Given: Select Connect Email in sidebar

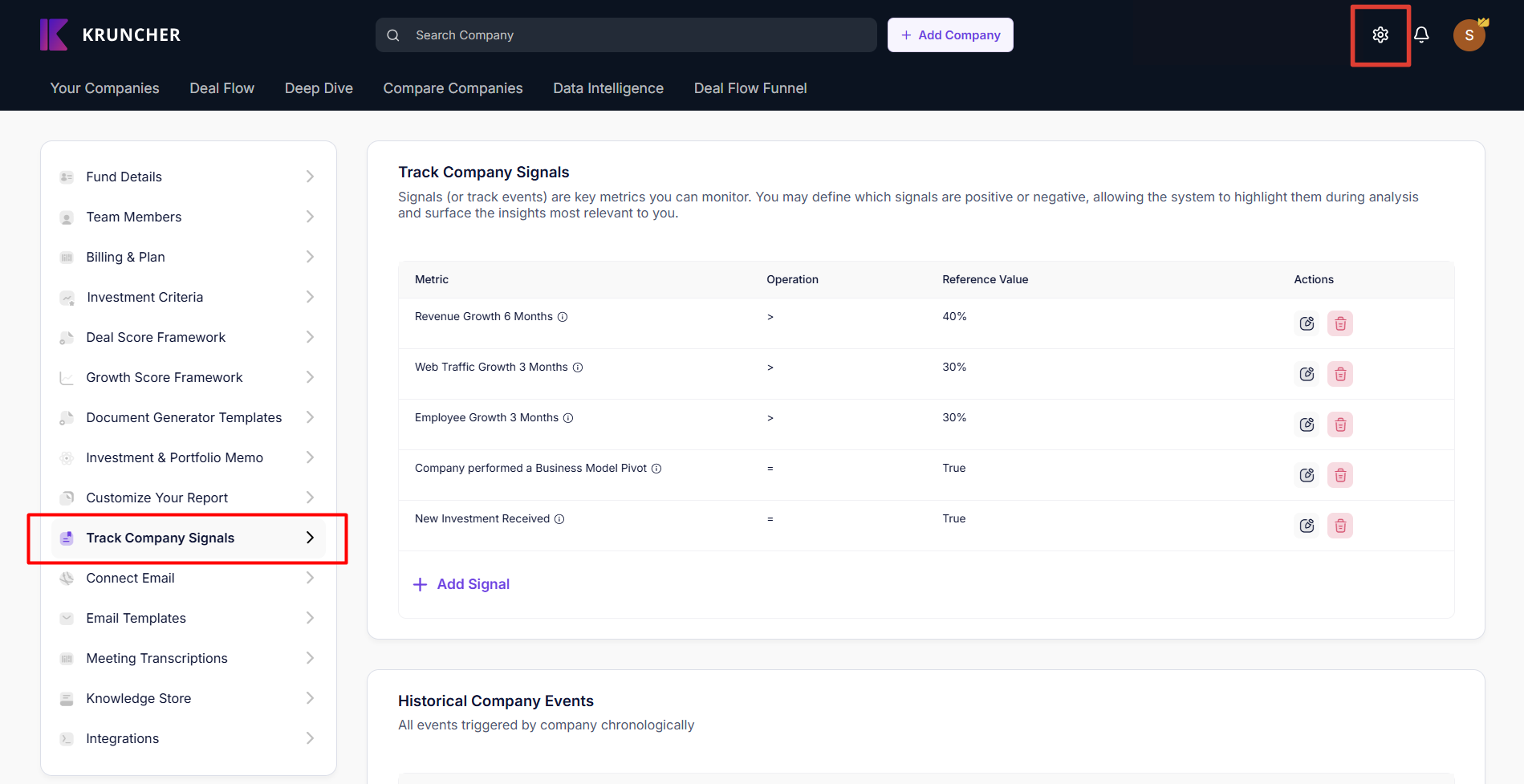Looking at the screenshot, I should point(130,578).
